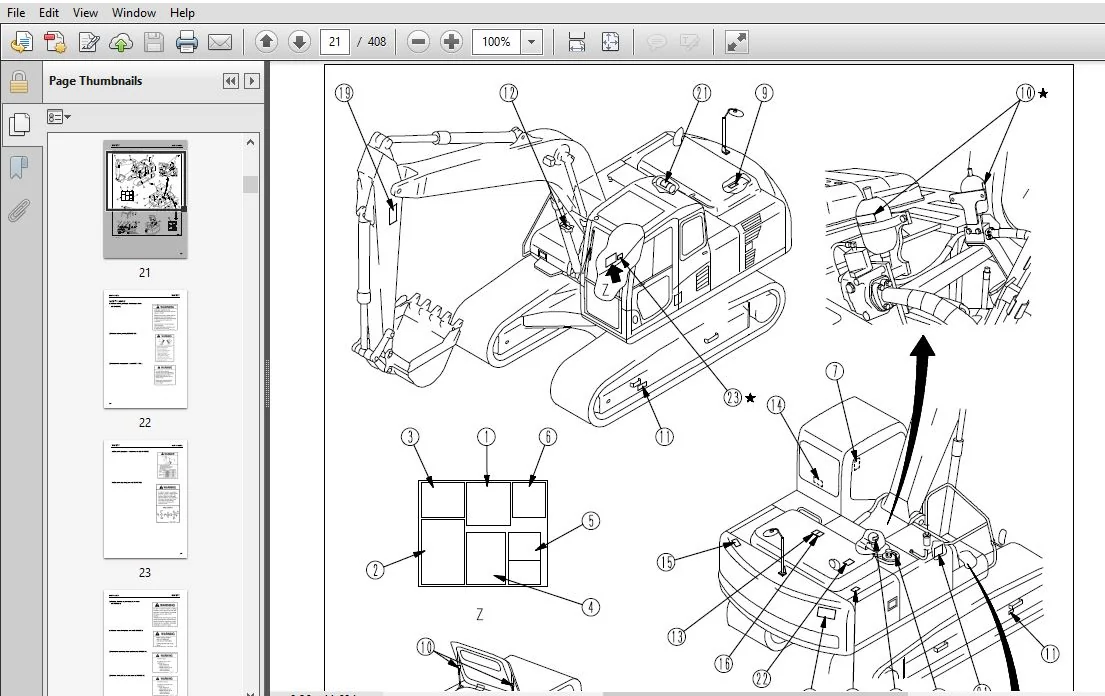The image size is (1105, 696).
Task: Click the zoom in plus button
Action: click(x=451, y=42)
